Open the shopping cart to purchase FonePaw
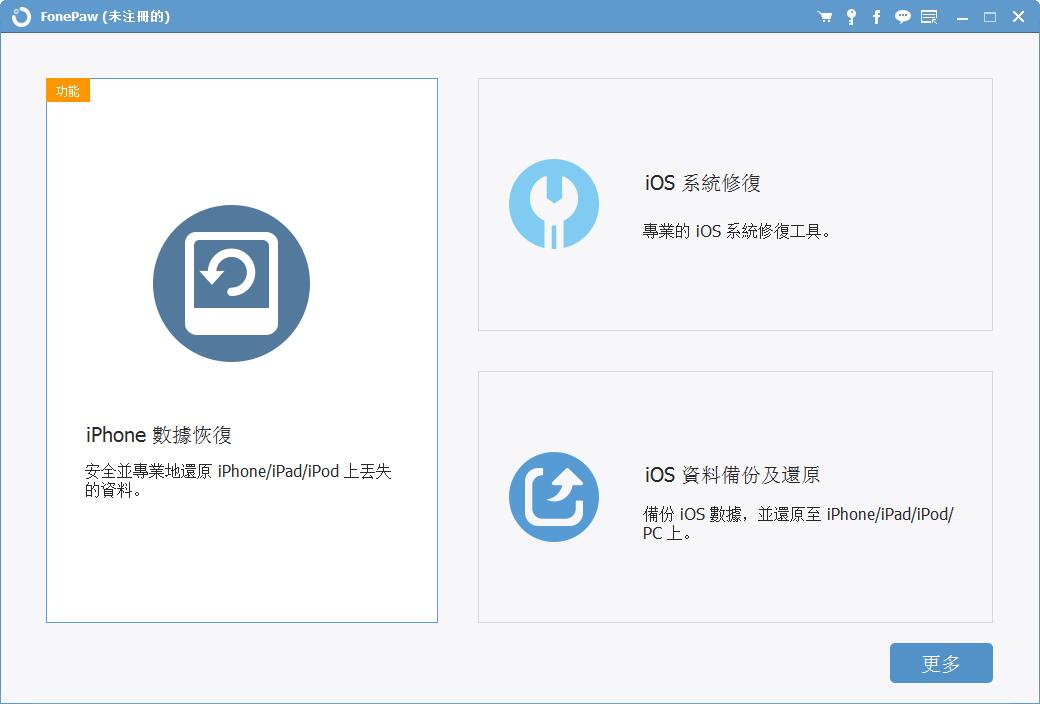Screen dimensions: 1040x704 pos(823,16)
